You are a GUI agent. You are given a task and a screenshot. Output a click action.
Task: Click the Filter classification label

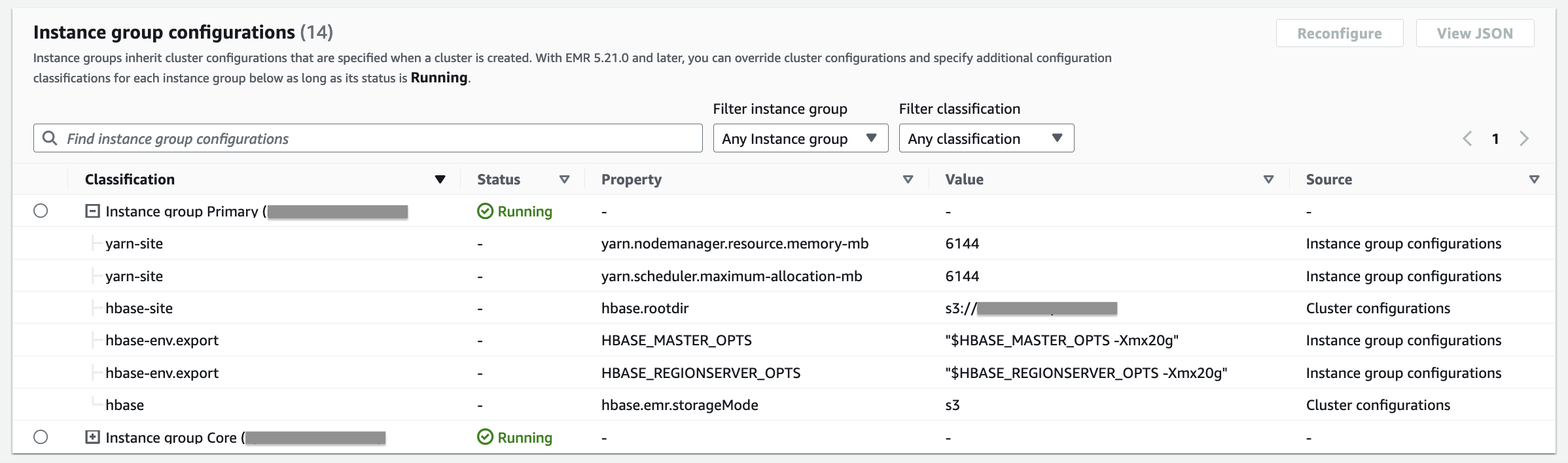coord(960,109)
